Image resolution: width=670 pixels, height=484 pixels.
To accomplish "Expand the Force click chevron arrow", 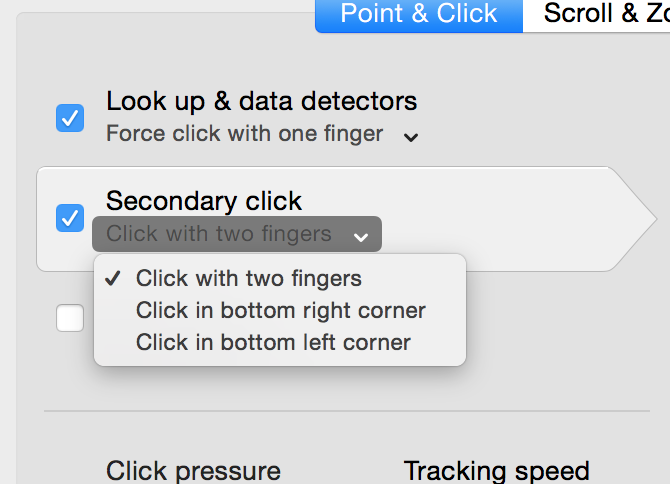I will [x=411, y=137].
